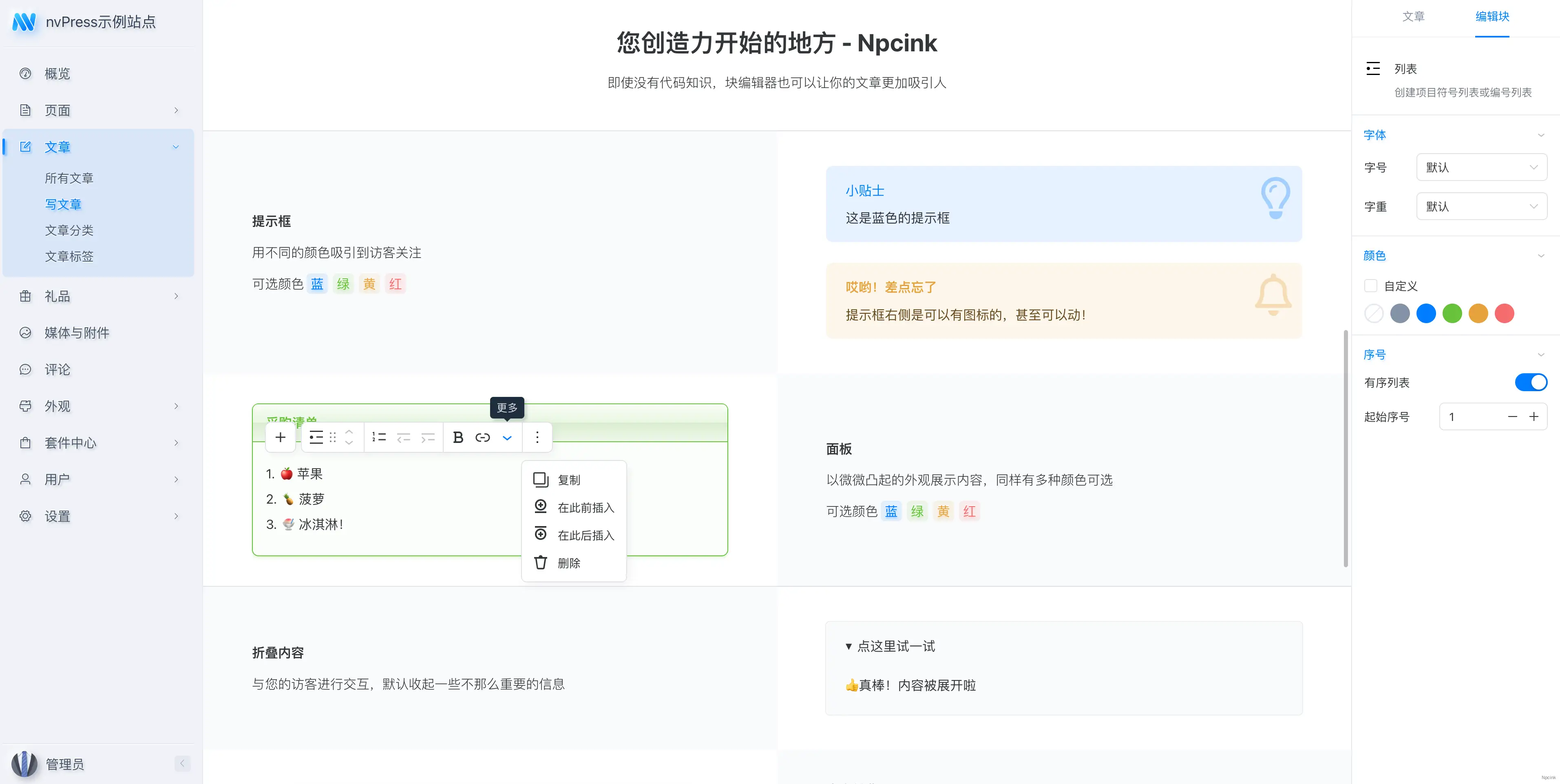Open 写文章 in the sidebar
1560x784 pixels.
(x=63, y=204)
